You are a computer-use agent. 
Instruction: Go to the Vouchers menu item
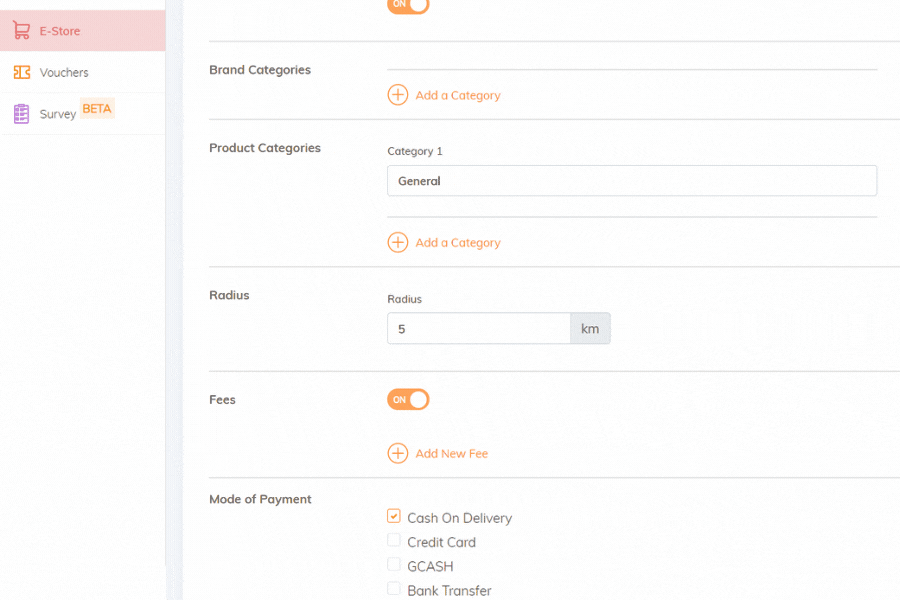point(83,72)
